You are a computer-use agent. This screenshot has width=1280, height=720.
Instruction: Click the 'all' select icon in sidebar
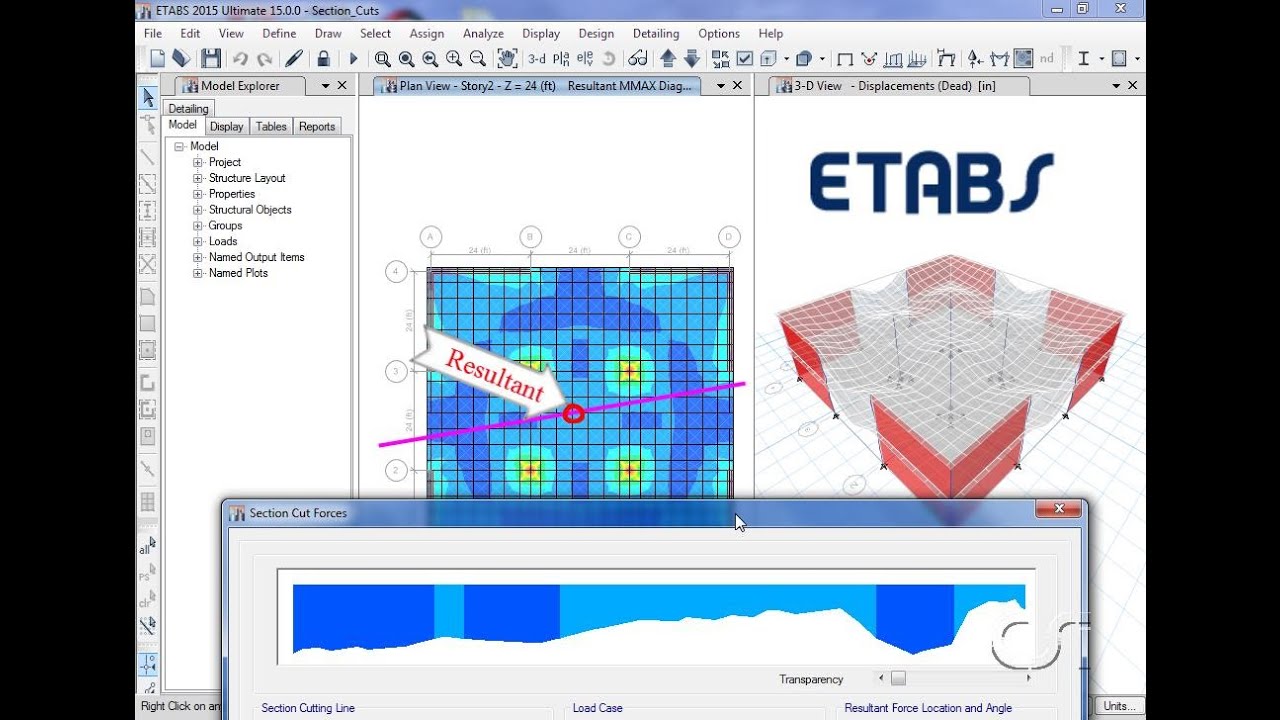pyautogui.click(x=147, y=548)
